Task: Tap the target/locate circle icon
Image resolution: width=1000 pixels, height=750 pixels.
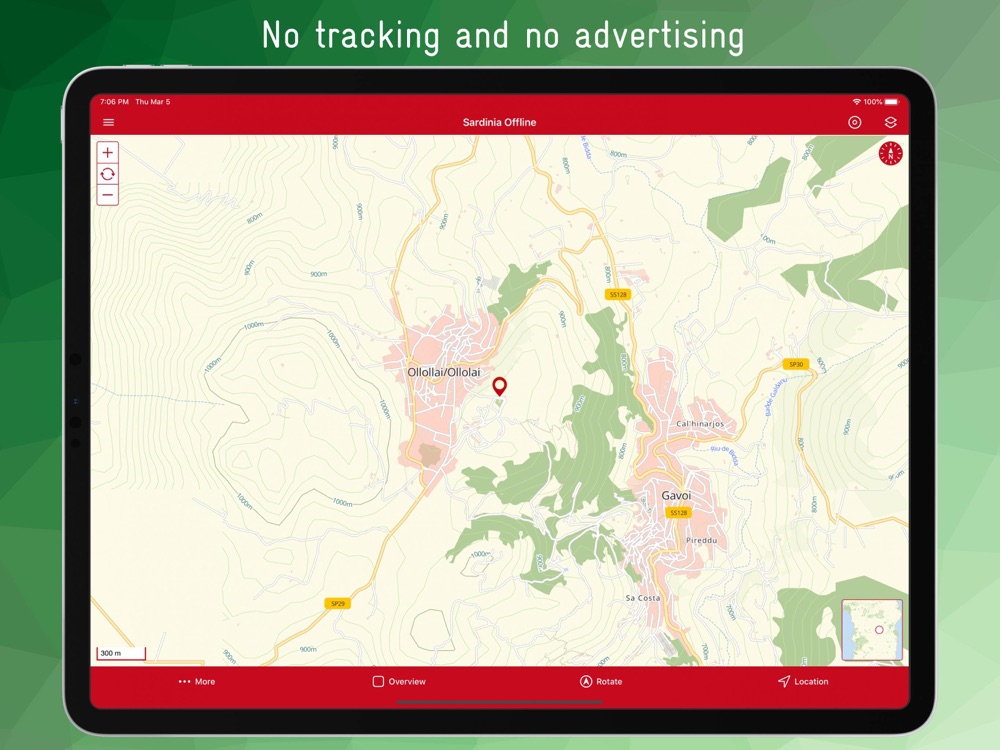Action: tap(855, 122)
